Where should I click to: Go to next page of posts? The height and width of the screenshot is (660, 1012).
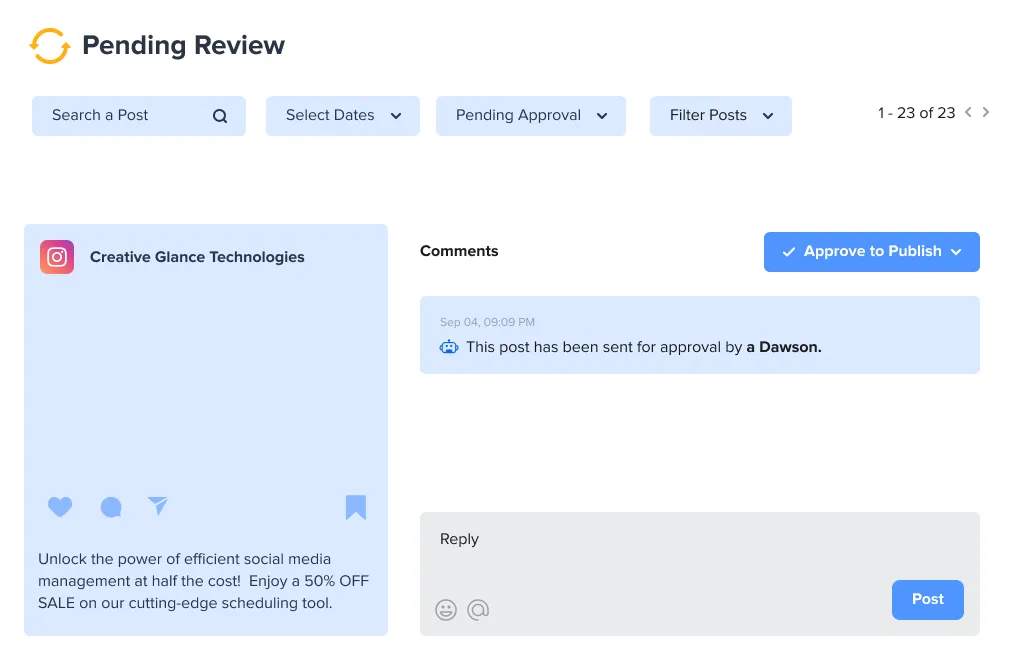coord(986,112)
